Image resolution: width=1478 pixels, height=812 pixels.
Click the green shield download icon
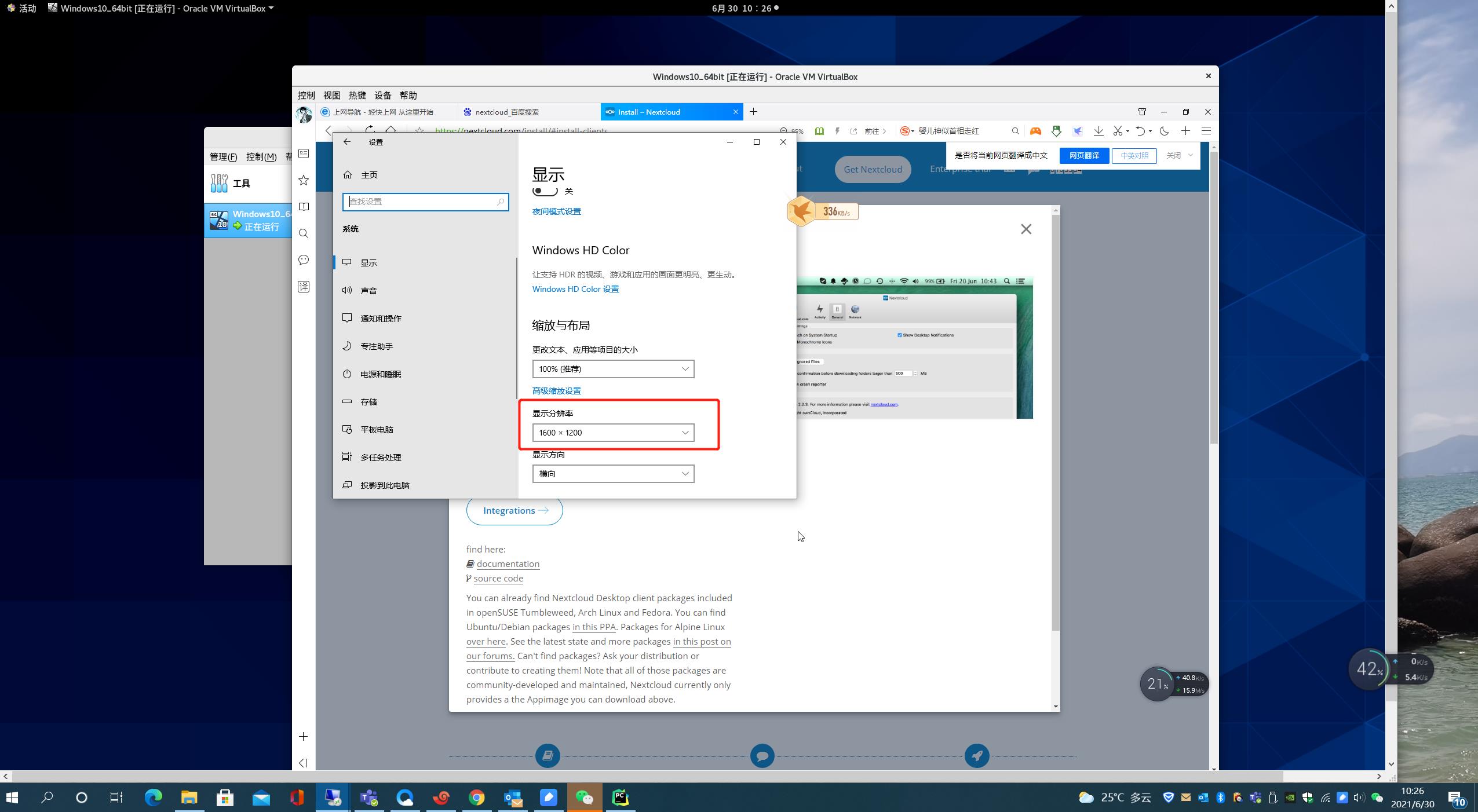tap(1056, 131)
